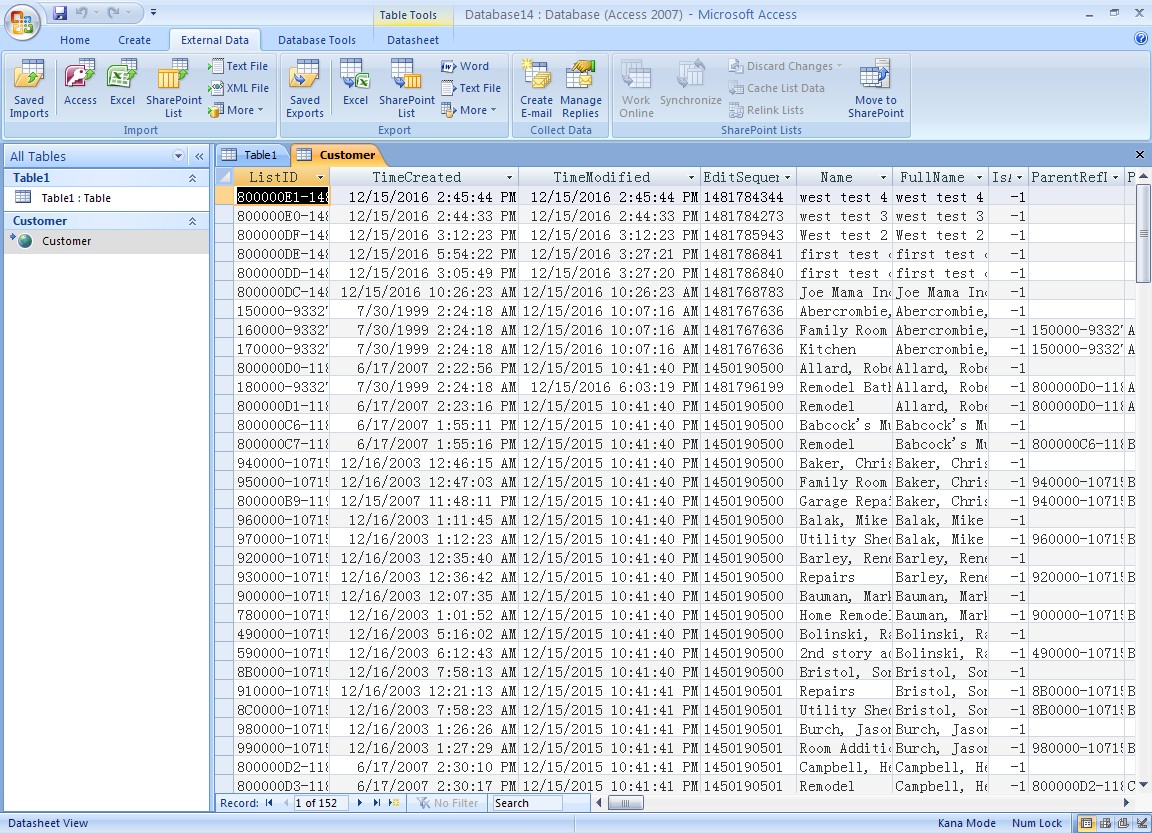
Task: Go to last record
Action: click(377, 803)
